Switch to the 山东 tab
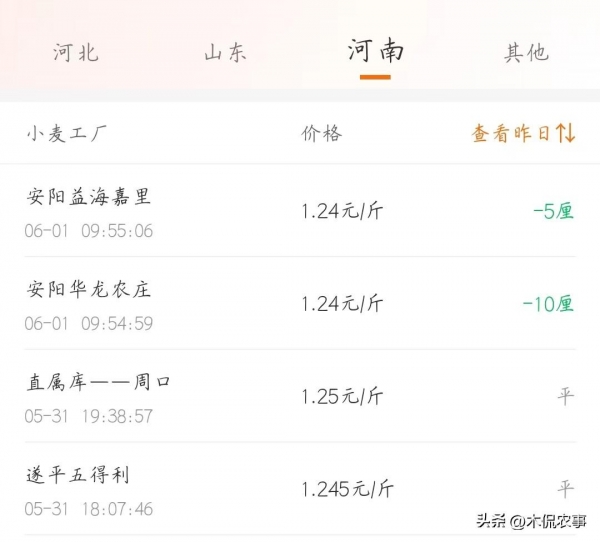This screenshot has height=542, width=600. [x=225, y=53]
